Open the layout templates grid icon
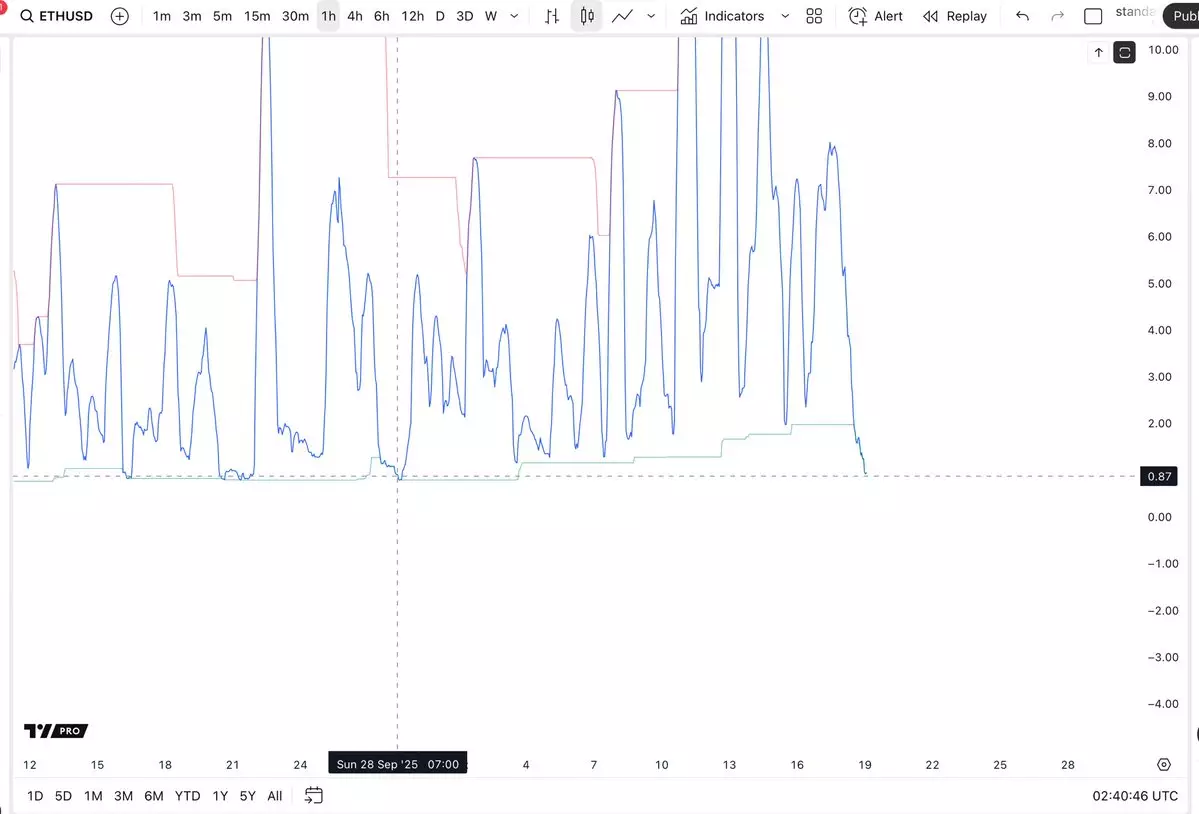 (x=814, y=16)
